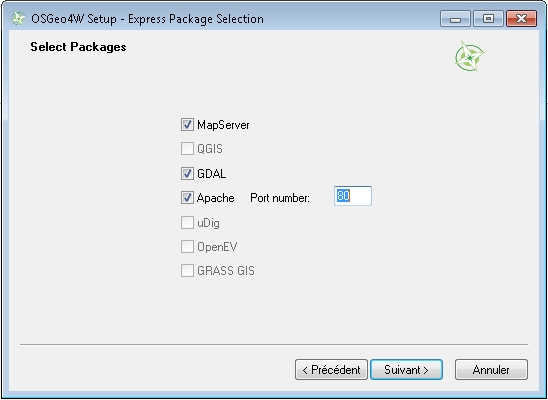This screenshot has width=548, height=400.
Task: Minimize the OSGeo4W Setup window
Action: pos(455,19)
